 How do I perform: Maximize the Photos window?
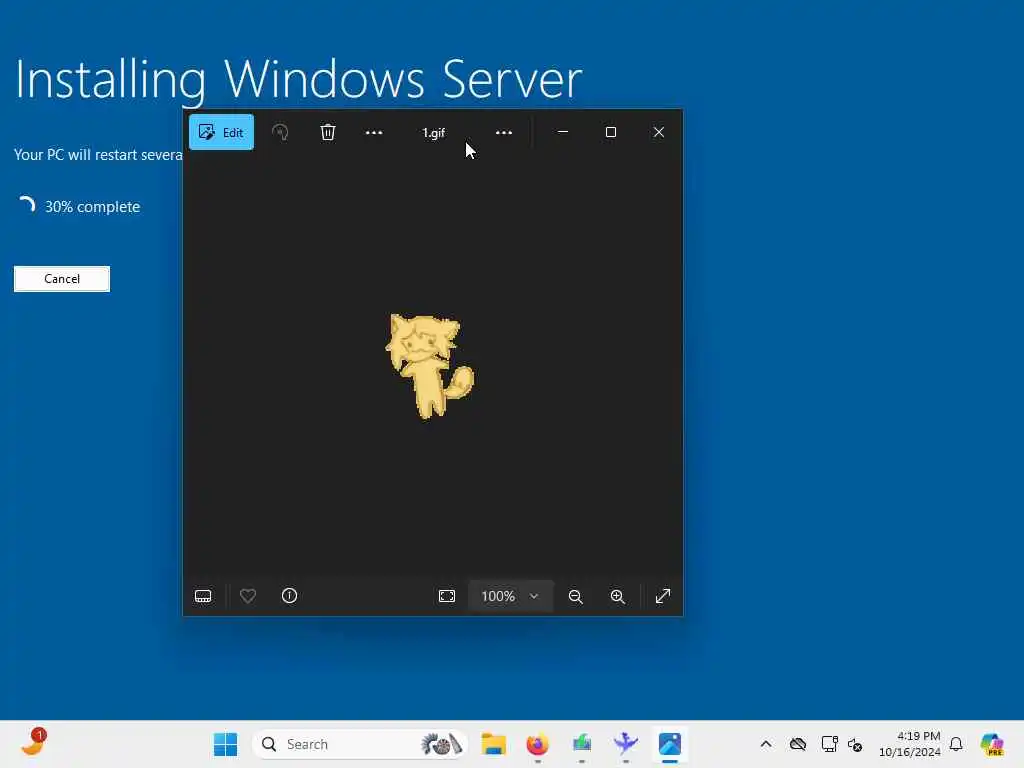coord(611,132)
